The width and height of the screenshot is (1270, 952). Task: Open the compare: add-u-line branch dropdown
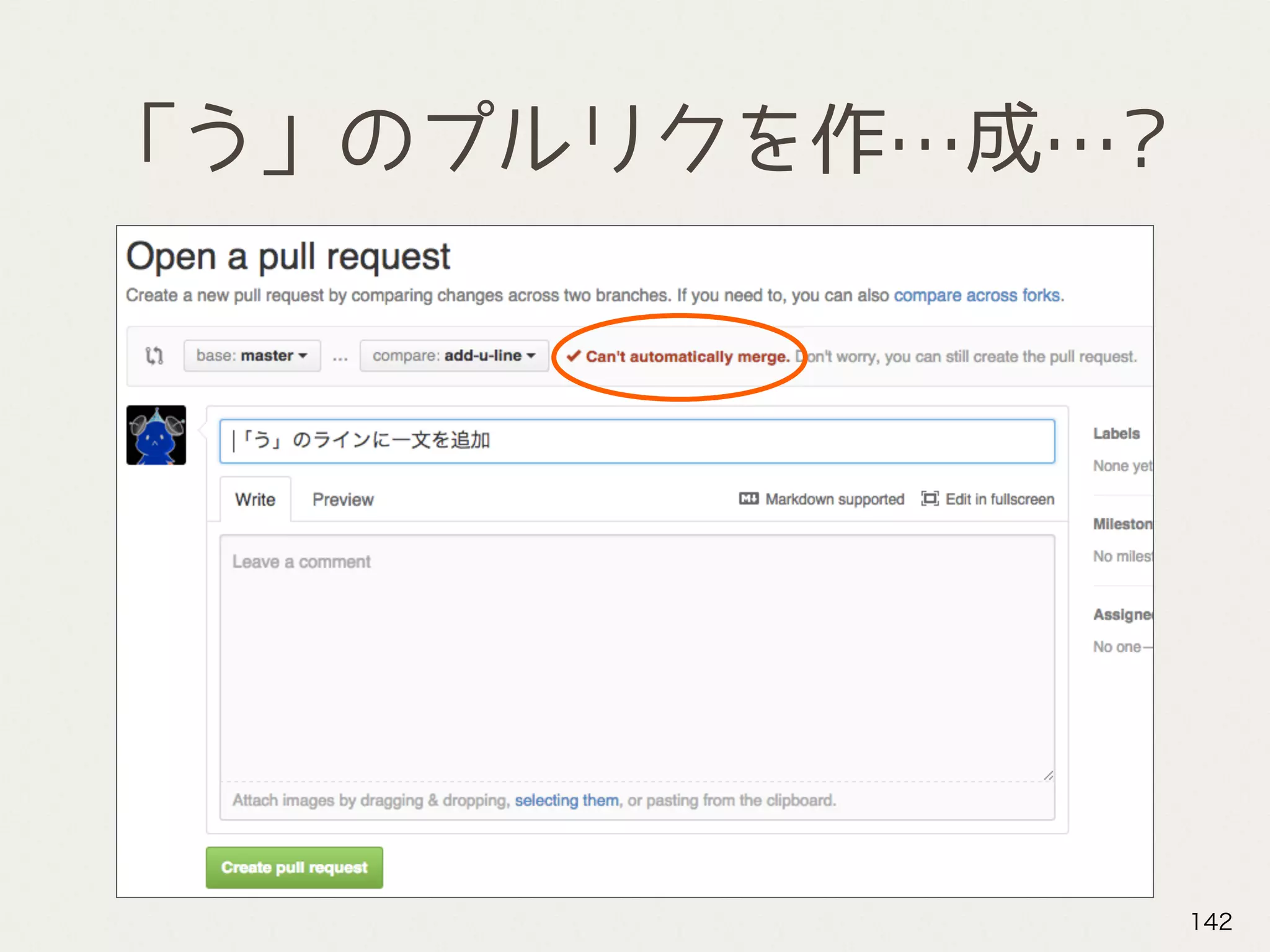pyautogui.click(x=454, y=356)
